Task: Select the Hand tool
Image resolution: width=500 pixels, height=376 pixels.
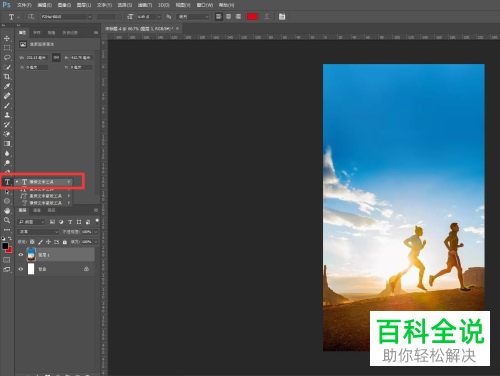Action: [x=7, y=211]
